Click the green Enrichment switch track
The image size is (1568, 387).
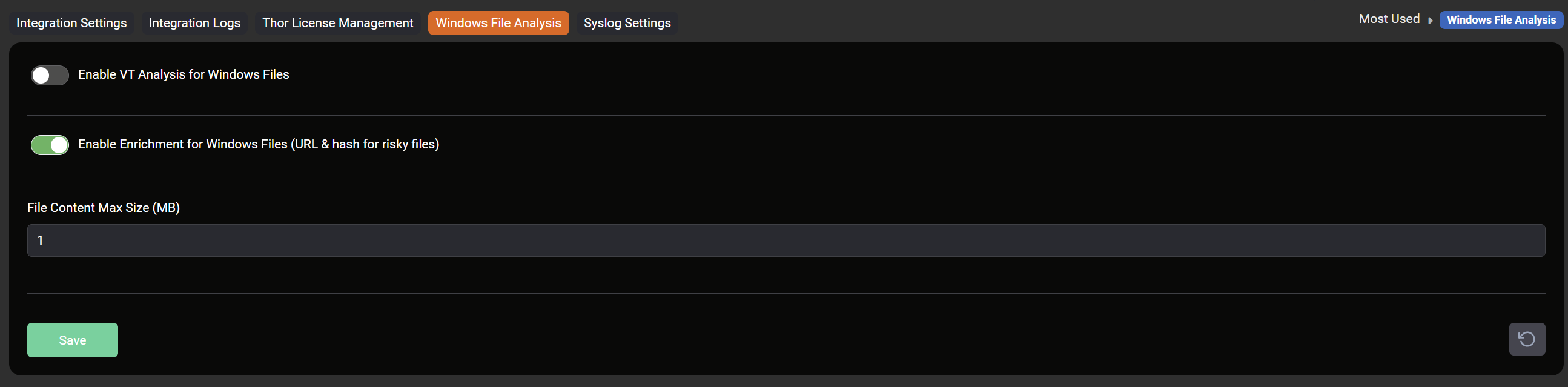click(x=41, y=145)
